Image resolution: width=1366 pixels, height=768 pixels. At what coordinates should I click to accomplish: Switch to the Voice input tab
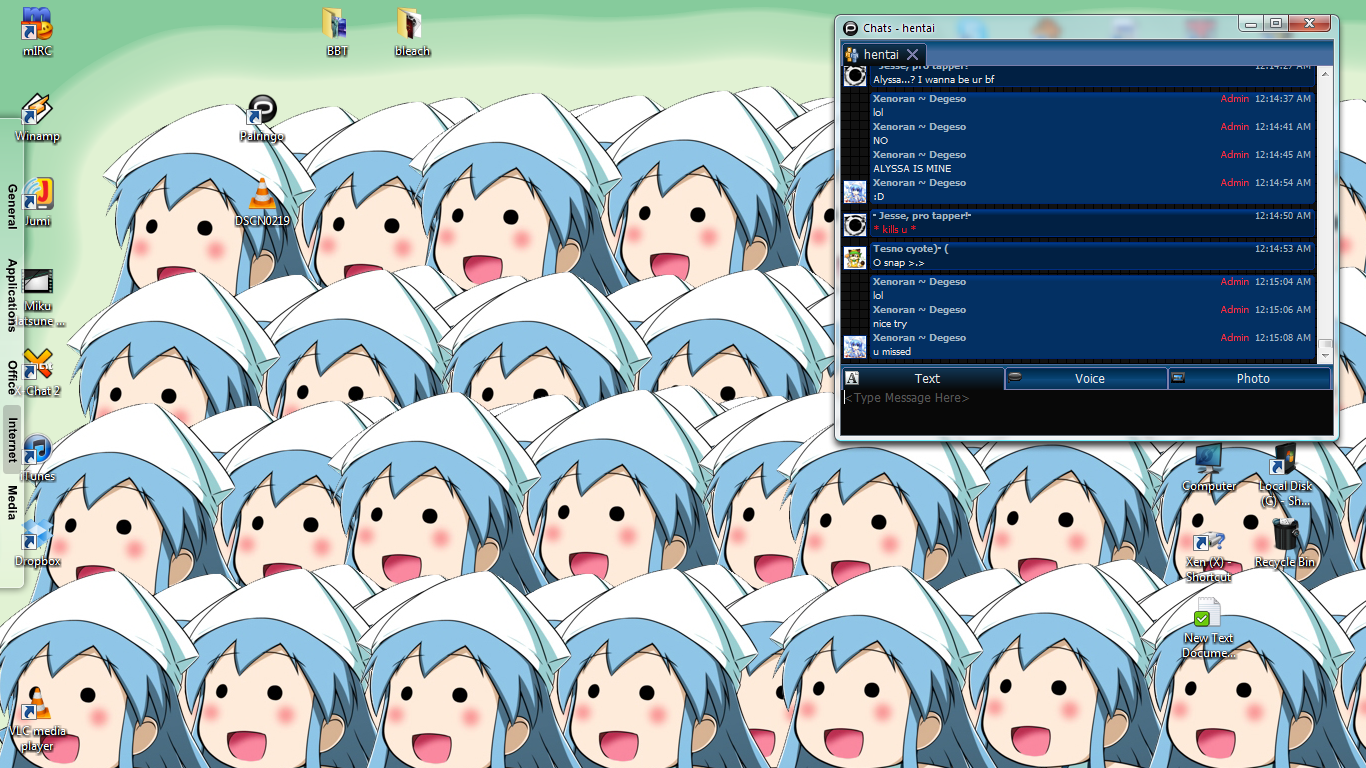click(x=1087, y=379)
